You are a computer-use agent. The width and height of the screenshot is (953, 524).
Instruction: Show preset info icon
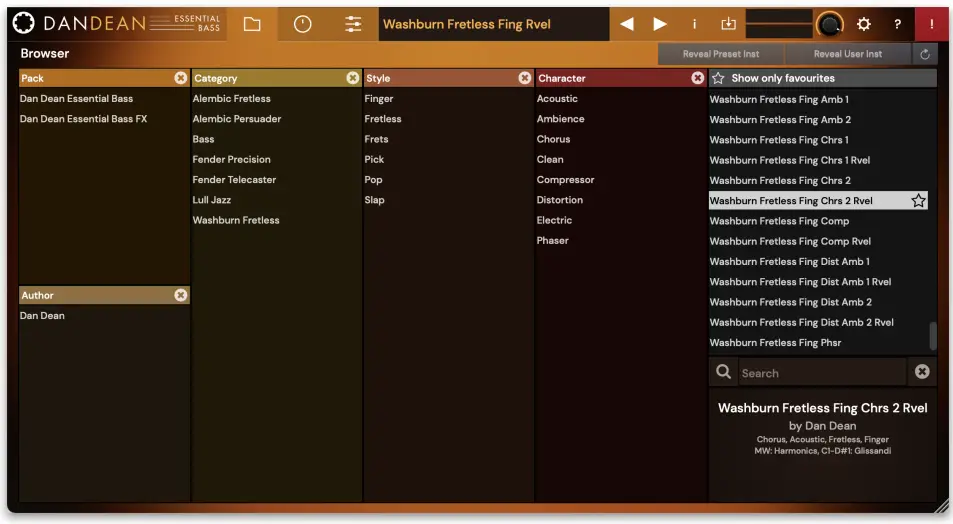pos(694,24)
